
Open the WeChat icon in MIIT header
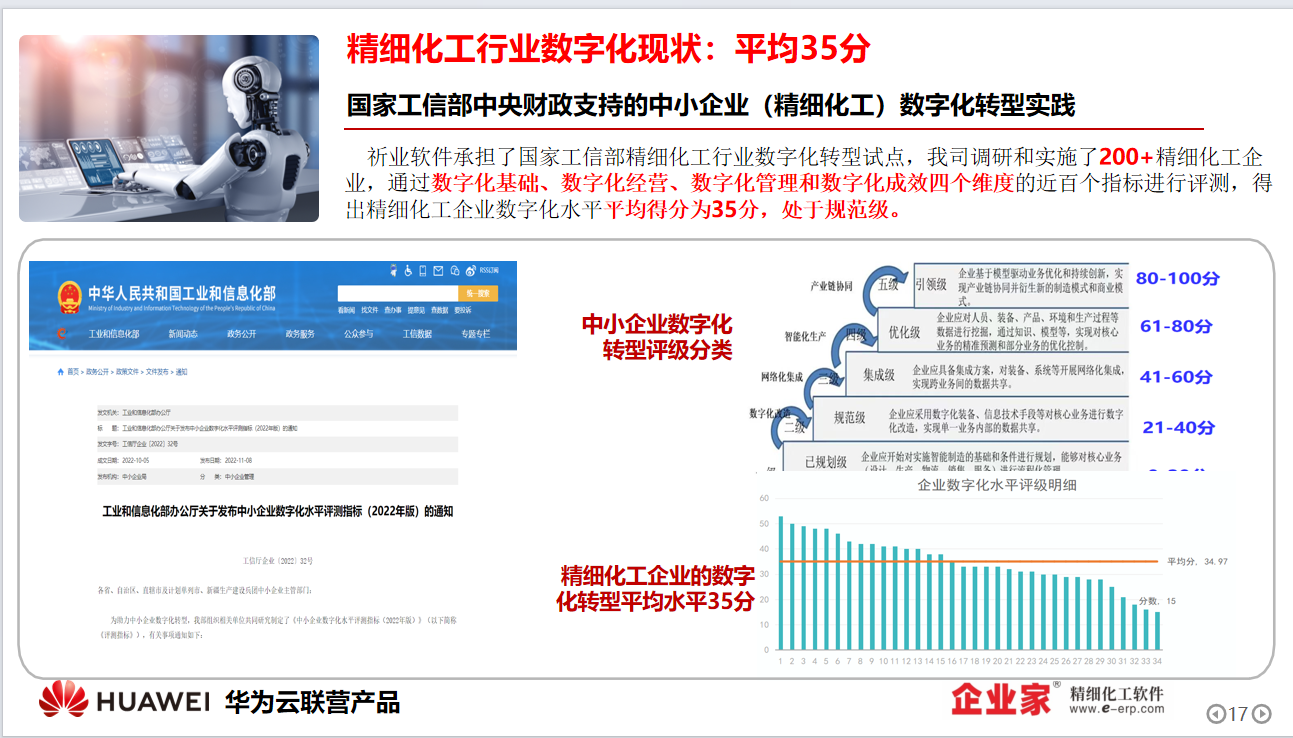tap(455, 271)
